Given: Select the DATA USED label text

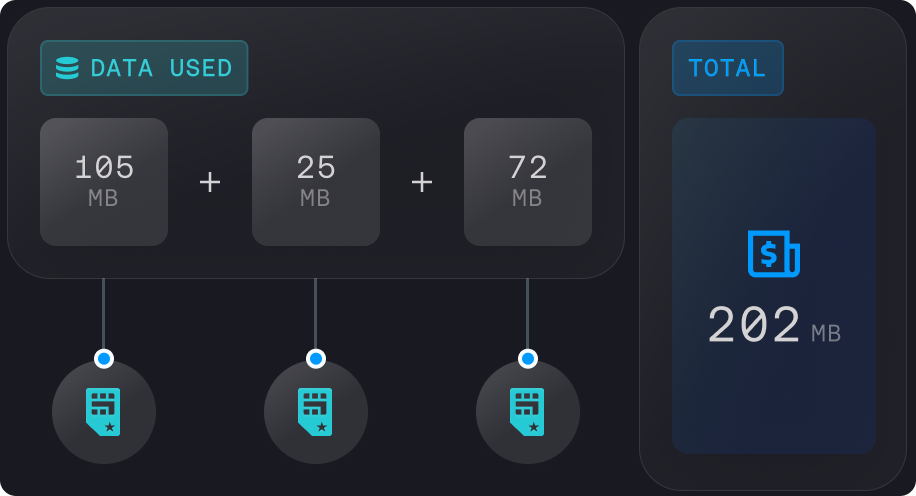Looking at the screenshot, I should 161,68.
